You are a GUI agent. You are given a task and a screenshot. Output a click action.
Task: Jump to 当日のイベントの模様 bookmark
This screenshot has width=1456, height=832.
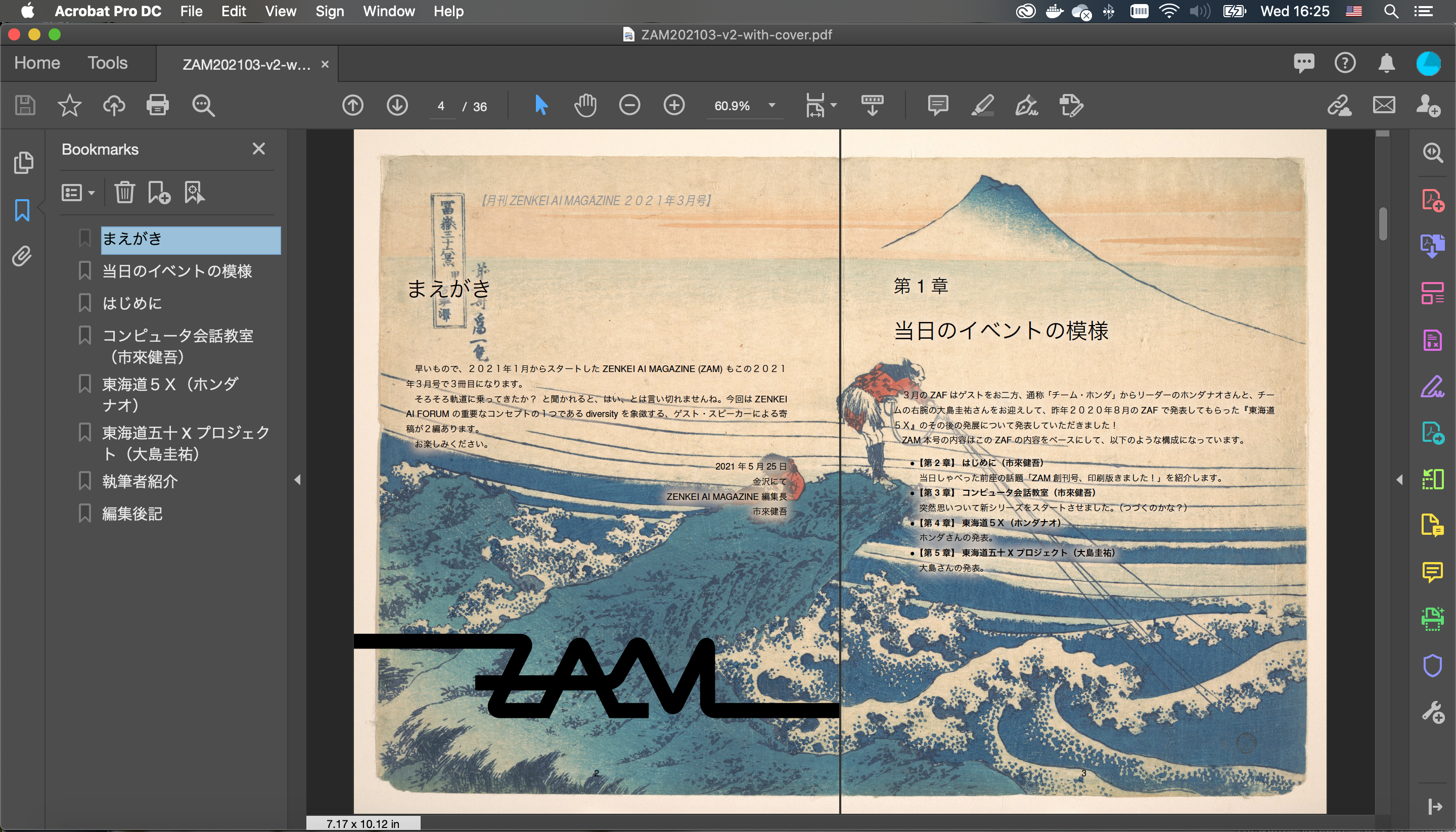click(x=176, y=271)
